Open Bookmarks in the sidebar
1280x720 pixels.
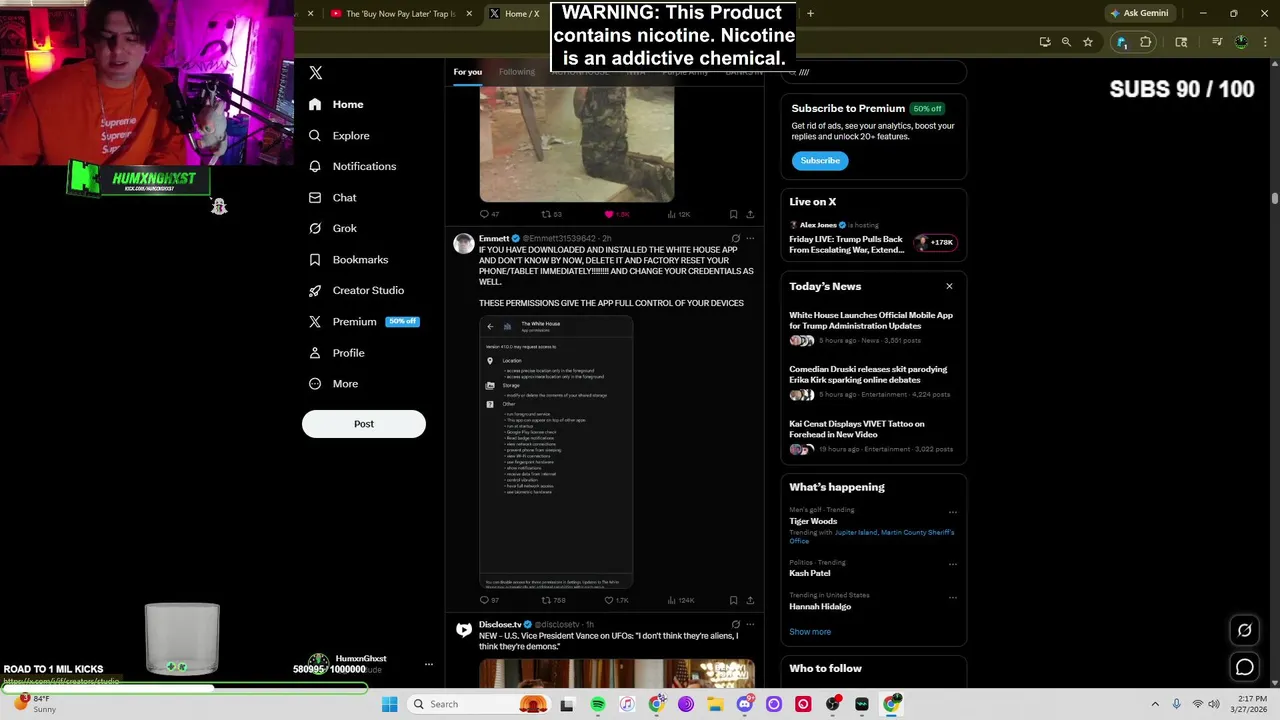pos(349,259)
